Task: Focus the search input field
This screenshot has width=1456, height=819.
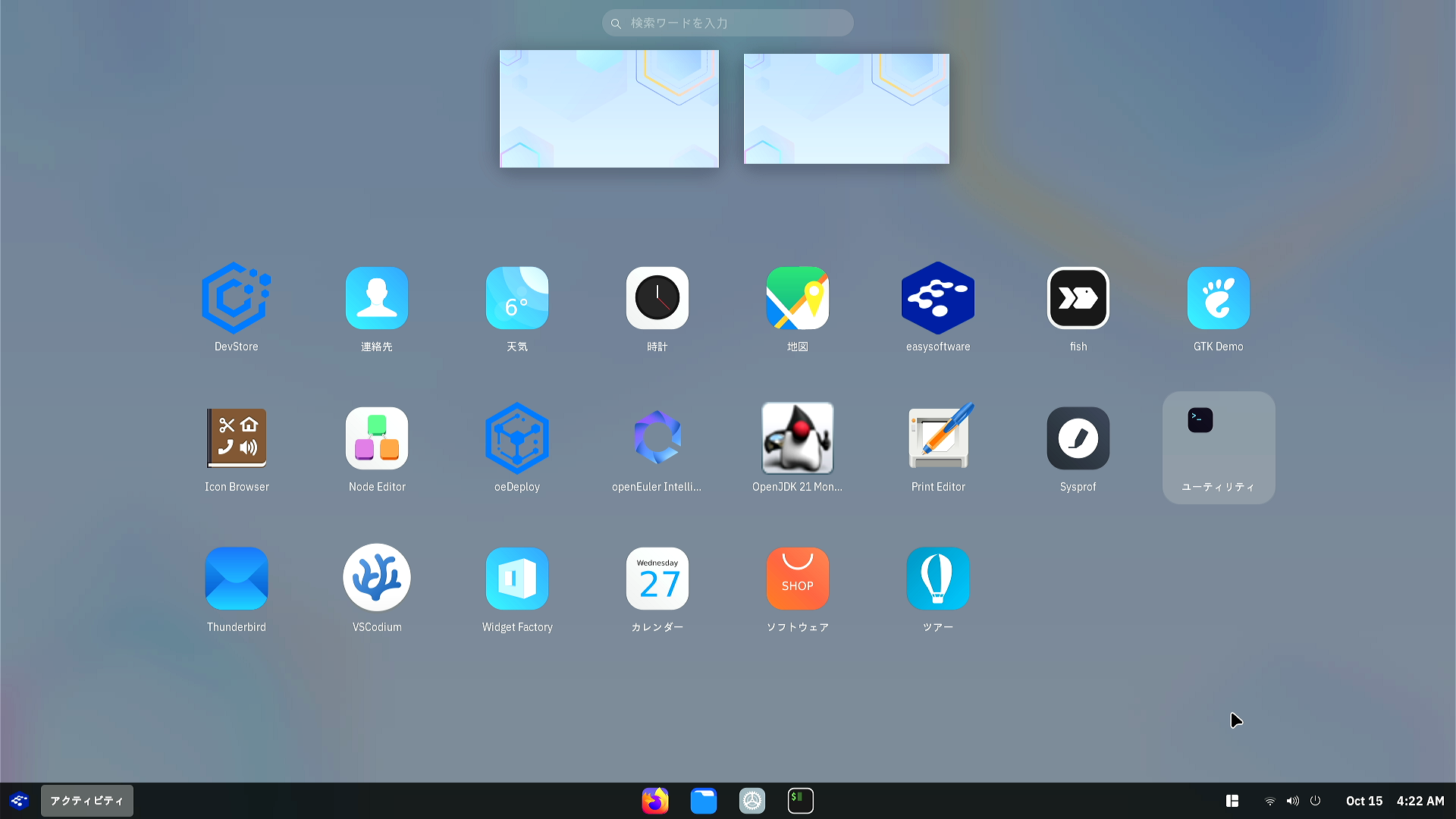Action: [x=728, y=23]
